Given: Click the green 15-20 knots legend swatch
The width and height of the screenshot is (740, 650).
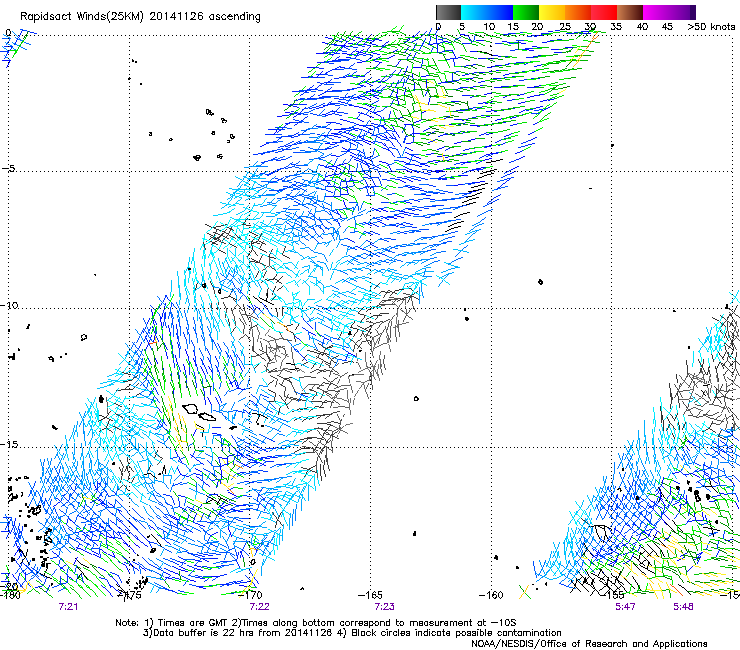Looking at the screenshot, I should point(526,12).
